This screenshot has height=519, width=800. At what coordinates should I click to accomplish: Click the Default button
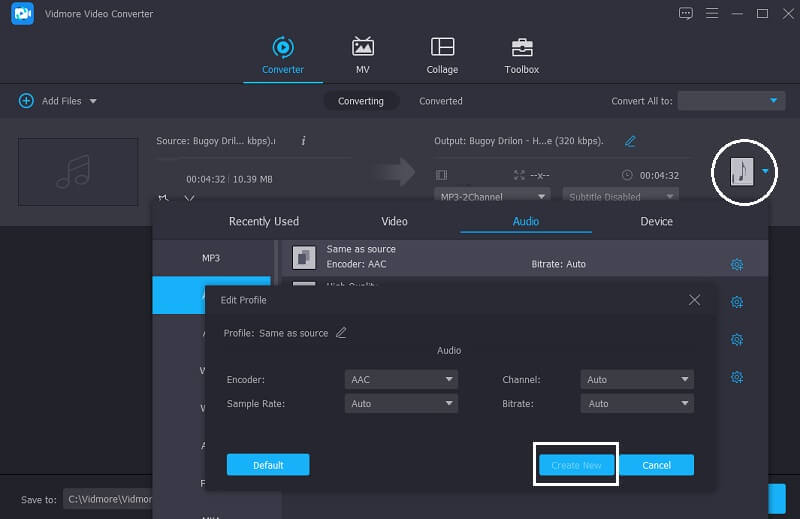pos(268,465)
